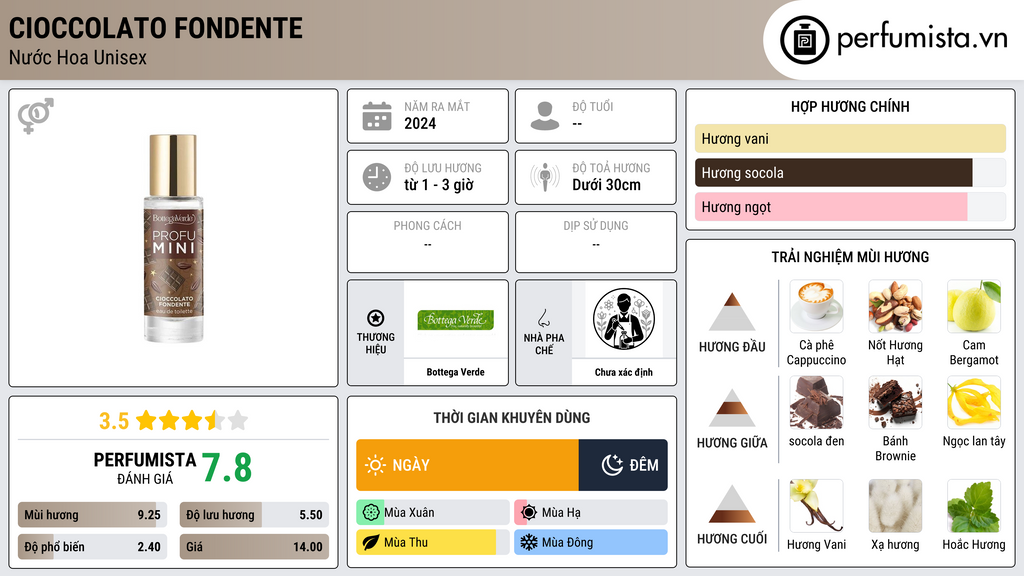Select the Xạ hương note image
Screen dimensions: 1024x576
click(895, 505)
